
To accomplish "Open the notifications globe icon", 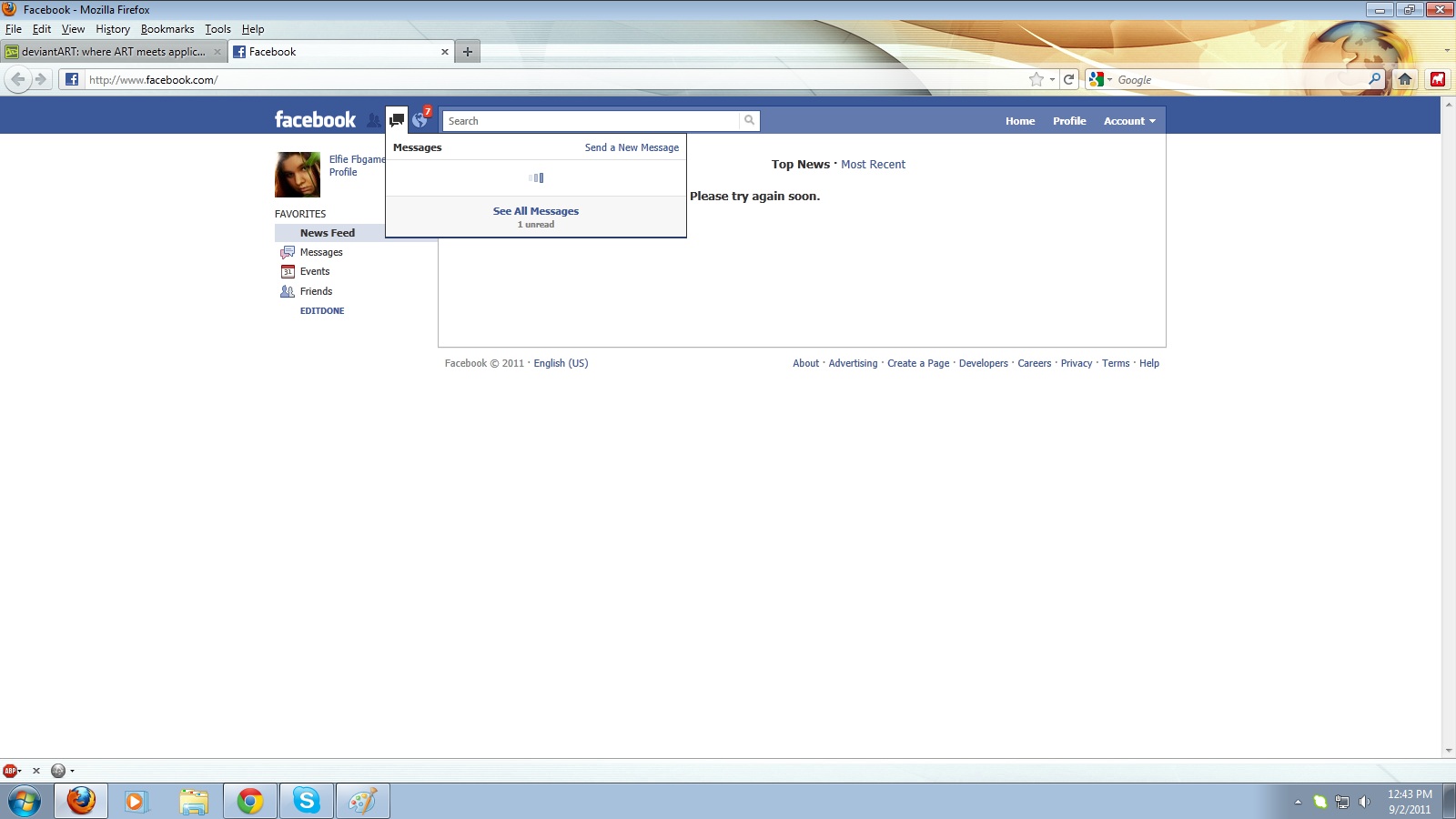I will pyautogui.click(x=420, y=120).
